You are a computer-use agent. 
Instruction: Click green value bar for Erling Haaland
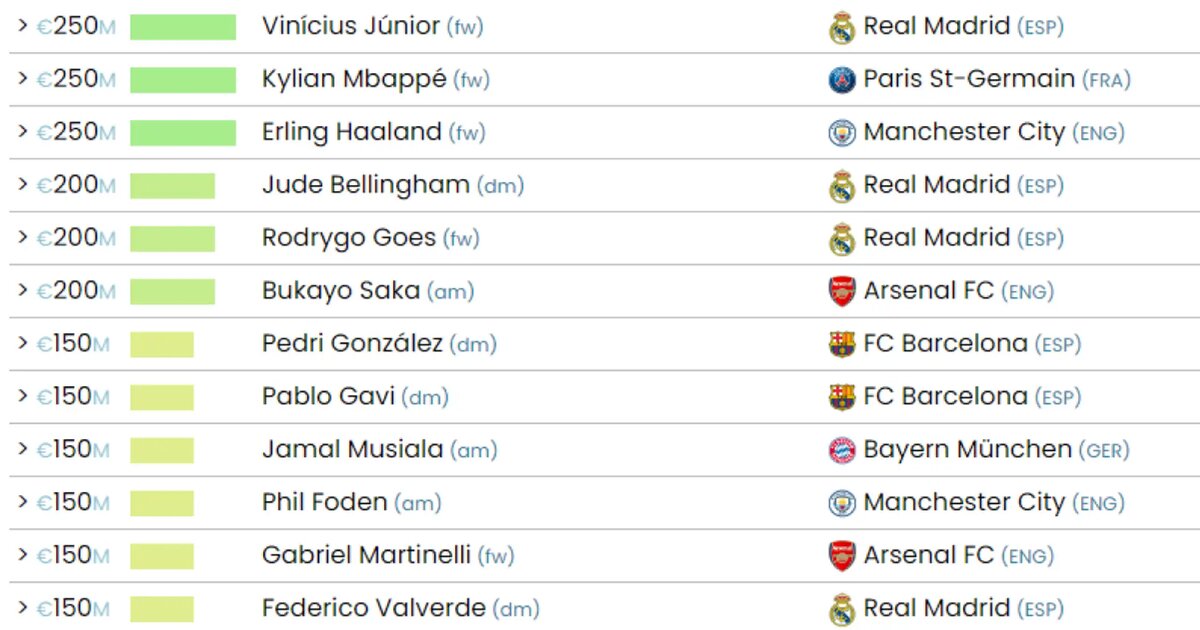pos(183,133)
